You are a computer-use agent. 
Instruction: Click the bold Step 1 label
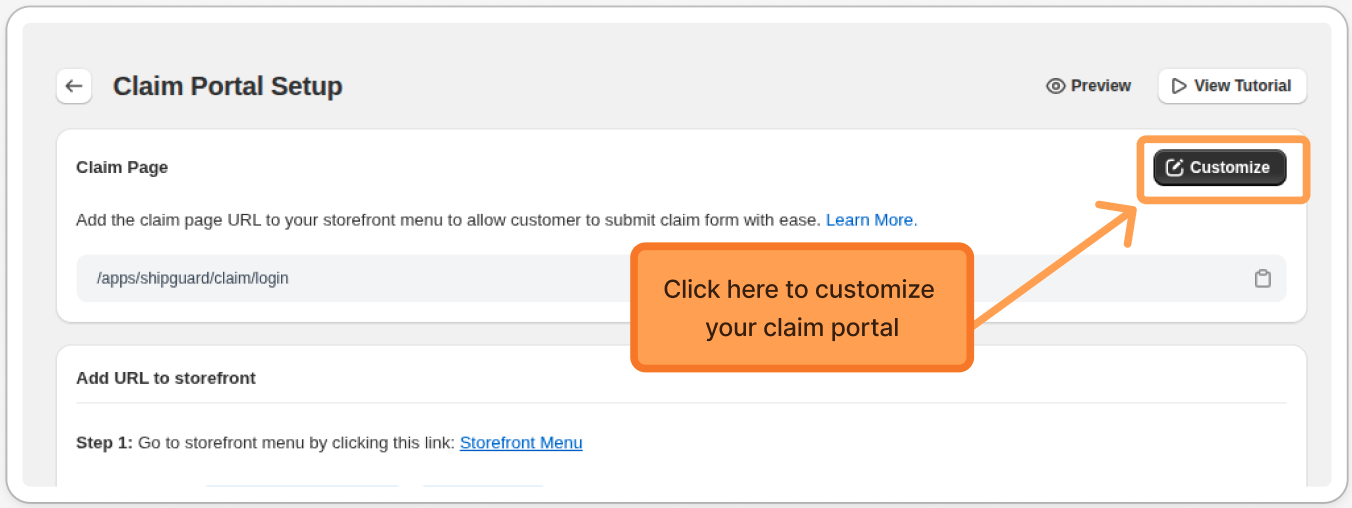coord(104,442)
